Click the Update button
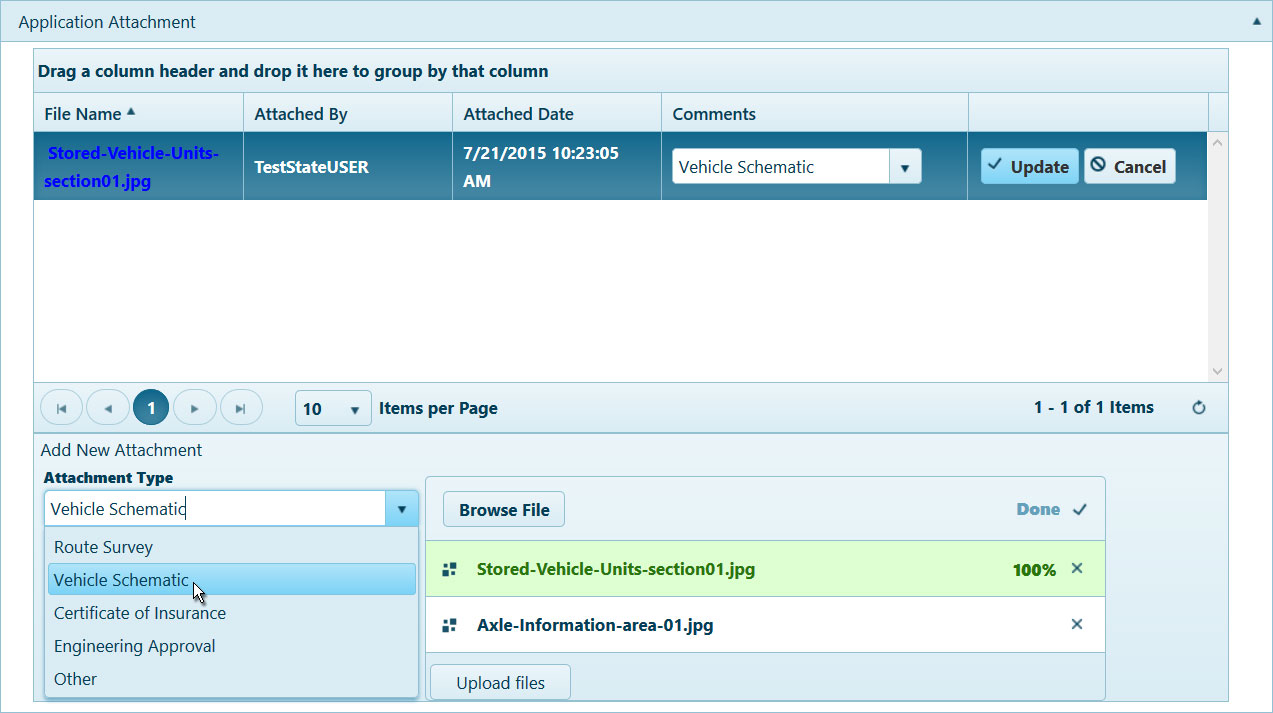Screen dimensions: 1273x713 (1029, 166)
